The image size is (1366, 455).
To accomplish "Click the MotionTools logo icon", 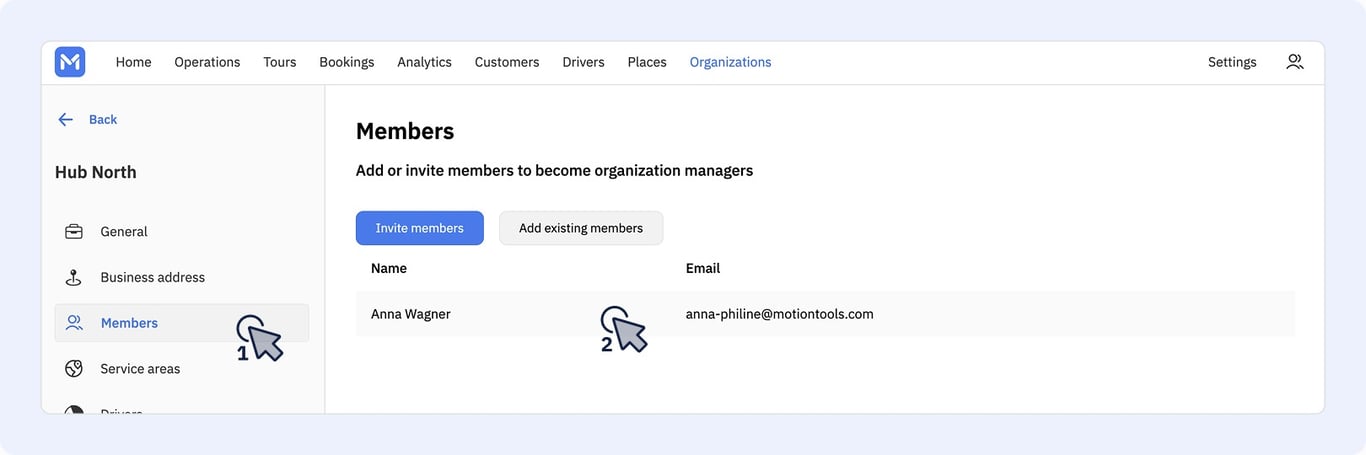I will pos(70,62).
